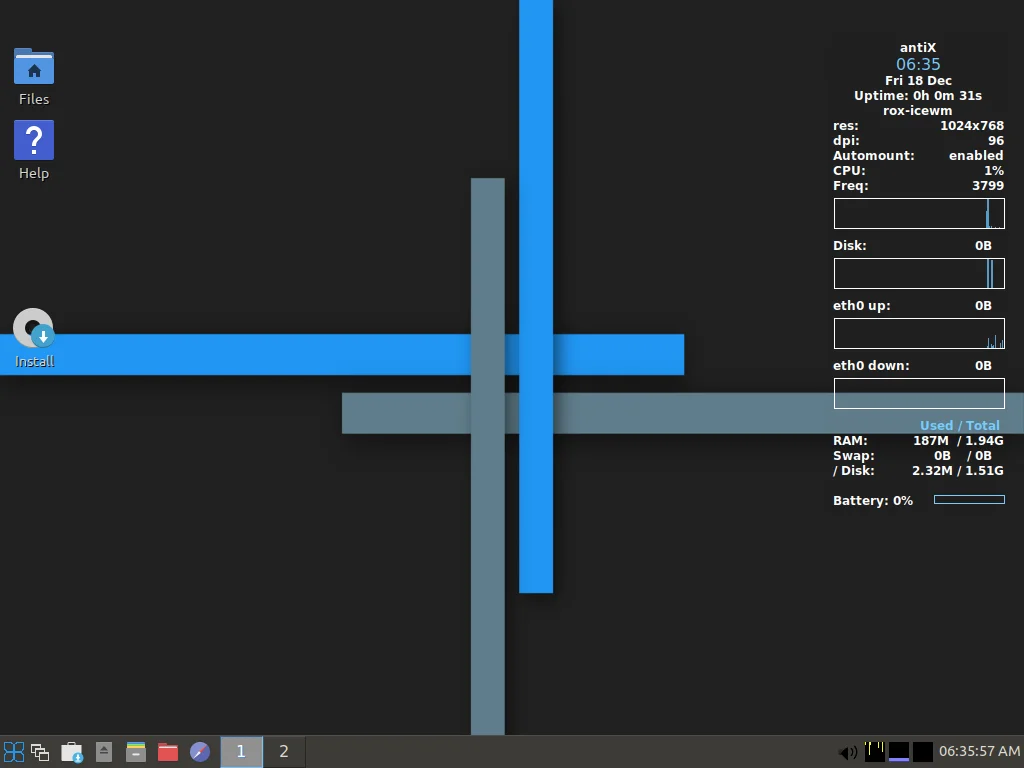The height and width of the screenshot is (768, 1024).
Task: Launch the web browser compass icon
Action: [200, 752]
